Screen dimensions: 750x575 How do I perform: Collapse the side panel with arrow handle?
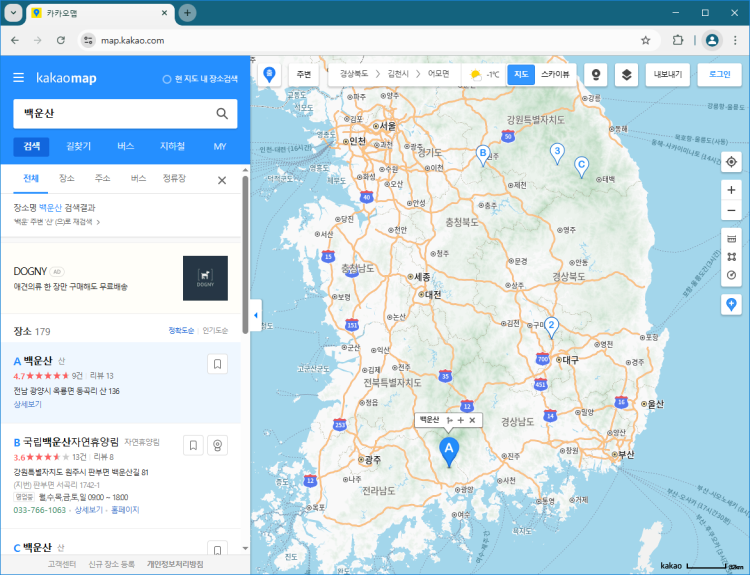255,315
